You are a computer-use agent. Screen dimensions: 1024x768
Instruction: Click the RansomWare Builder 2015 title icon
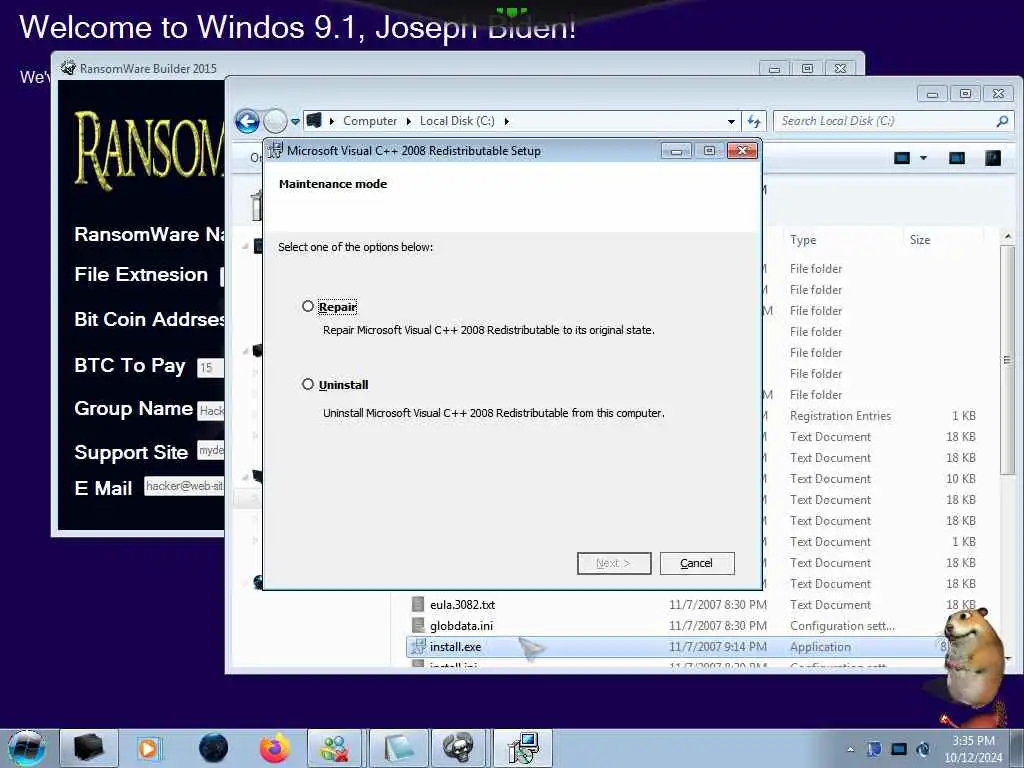(68, 68)
